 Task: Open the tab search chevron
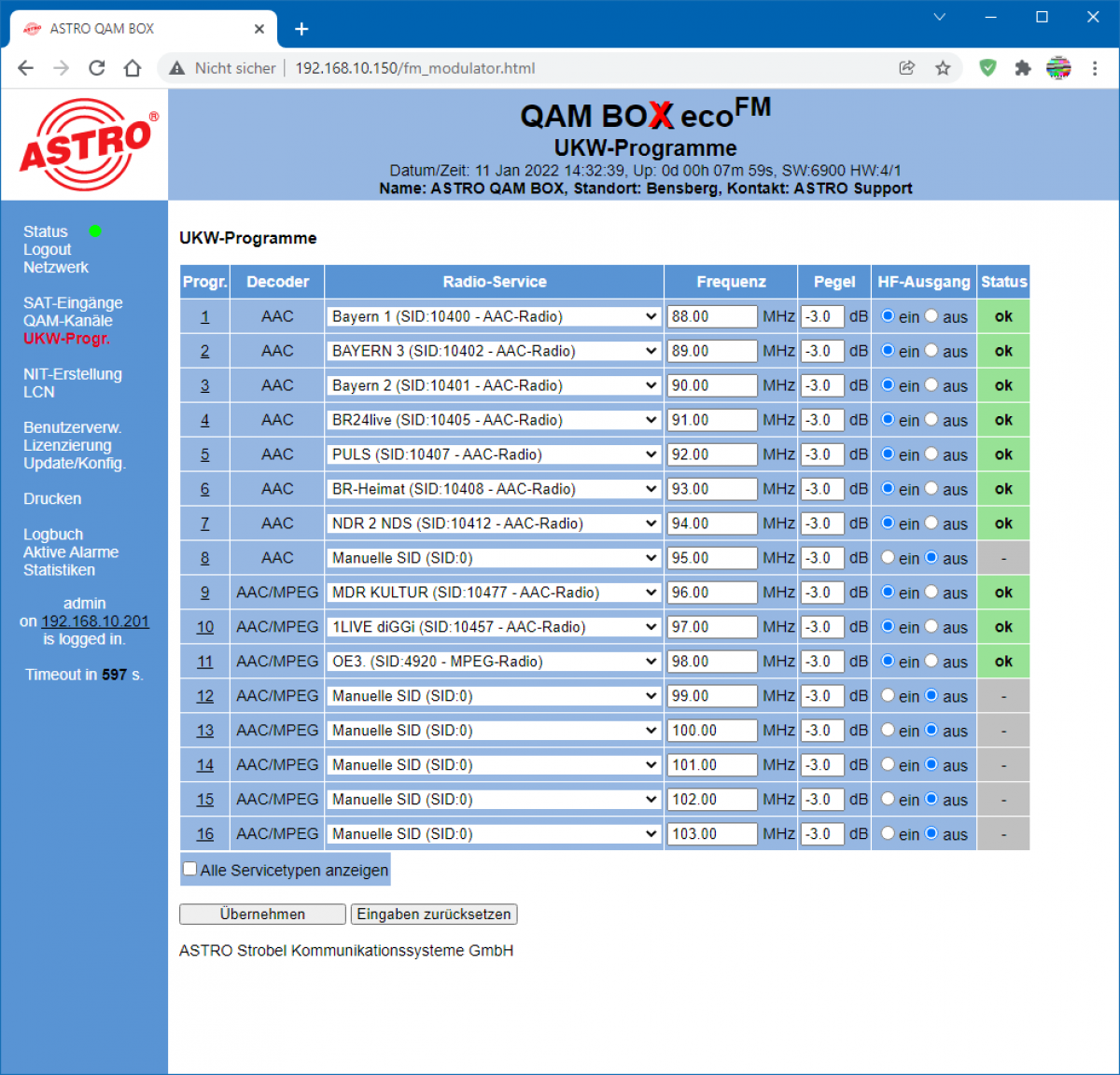point(940,17)
